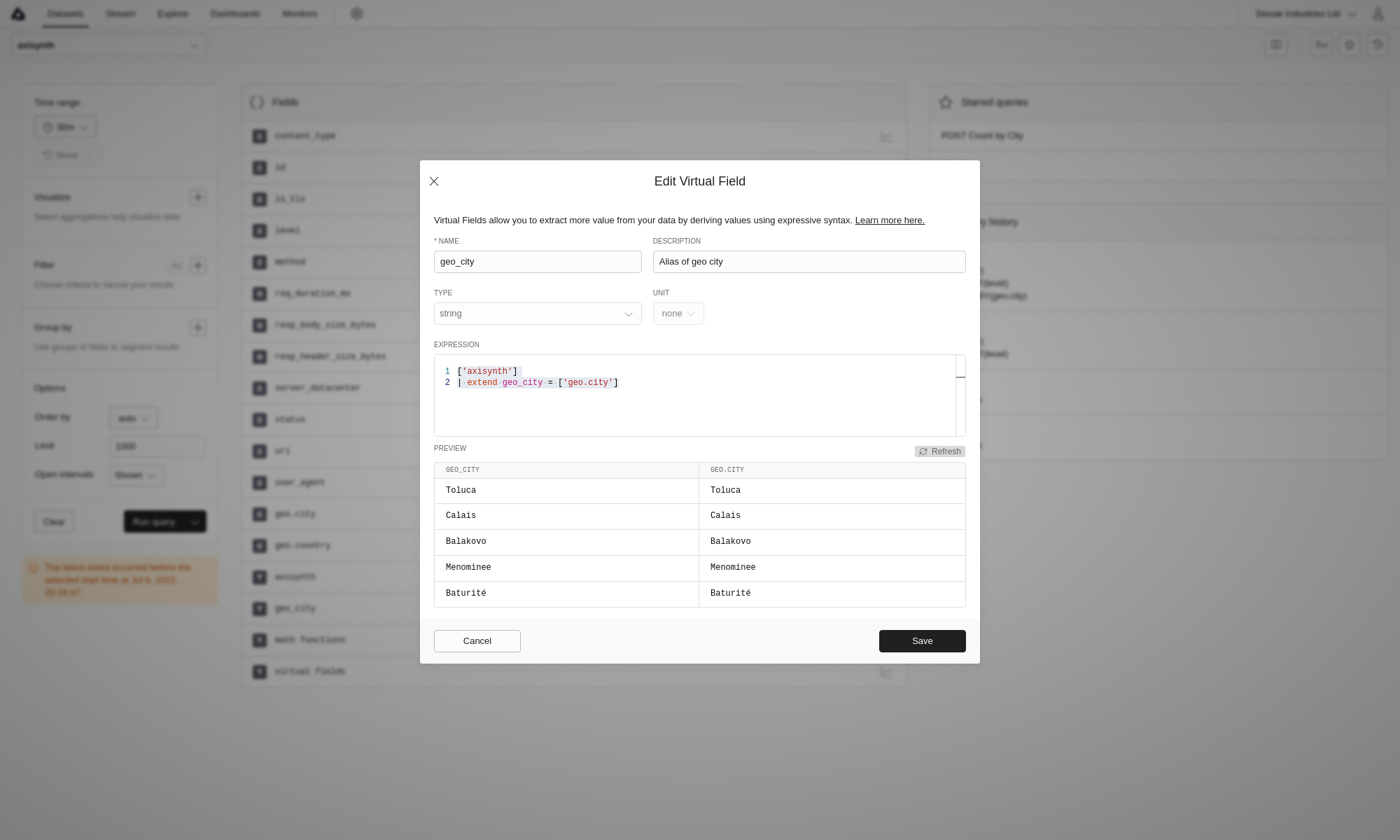Click the chart icon on content_type row
The image size is (1400, 840).
[886, 137]
